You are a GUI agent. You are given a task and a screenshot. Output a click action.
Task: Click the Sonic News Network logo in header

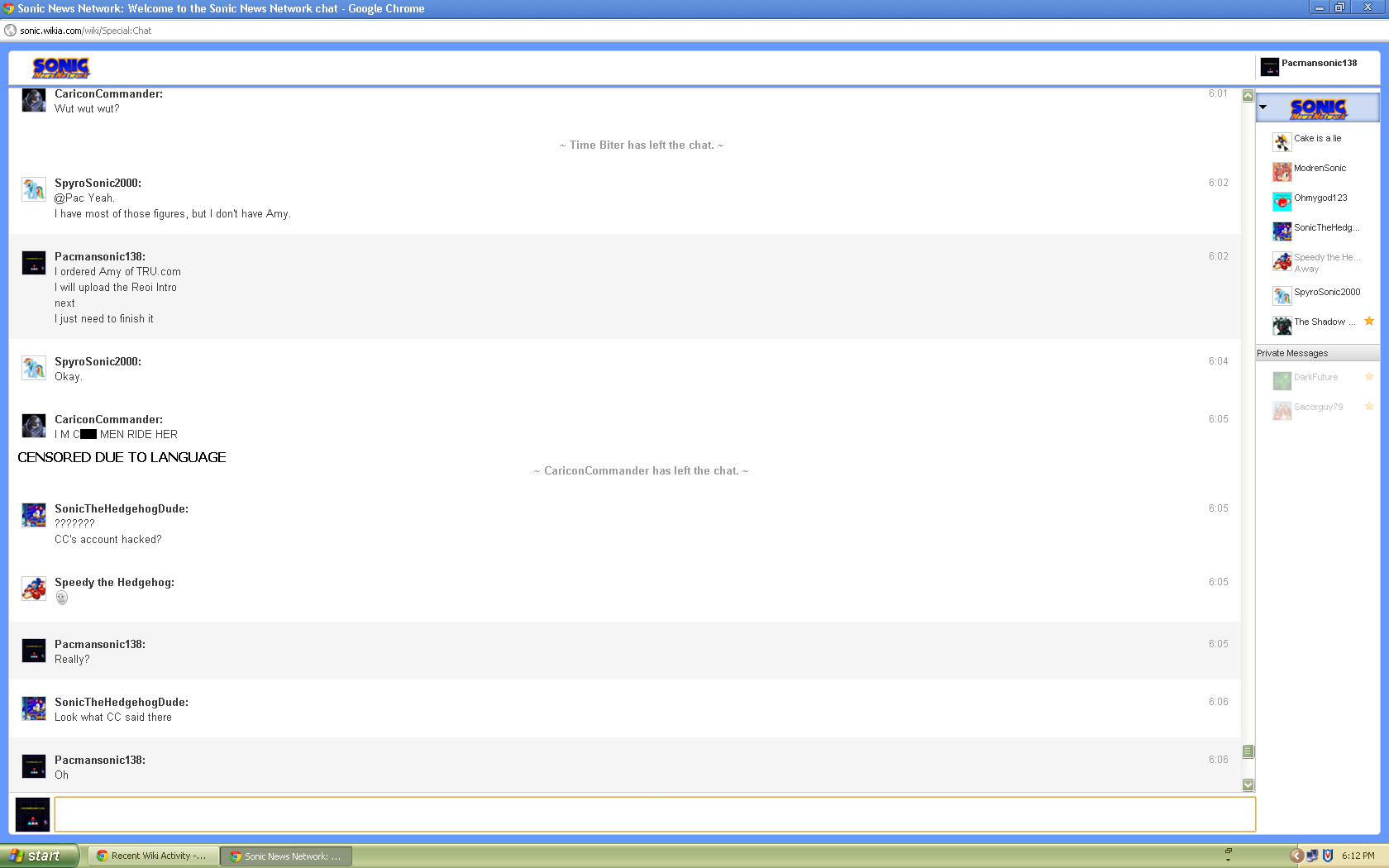coord(61,68)
